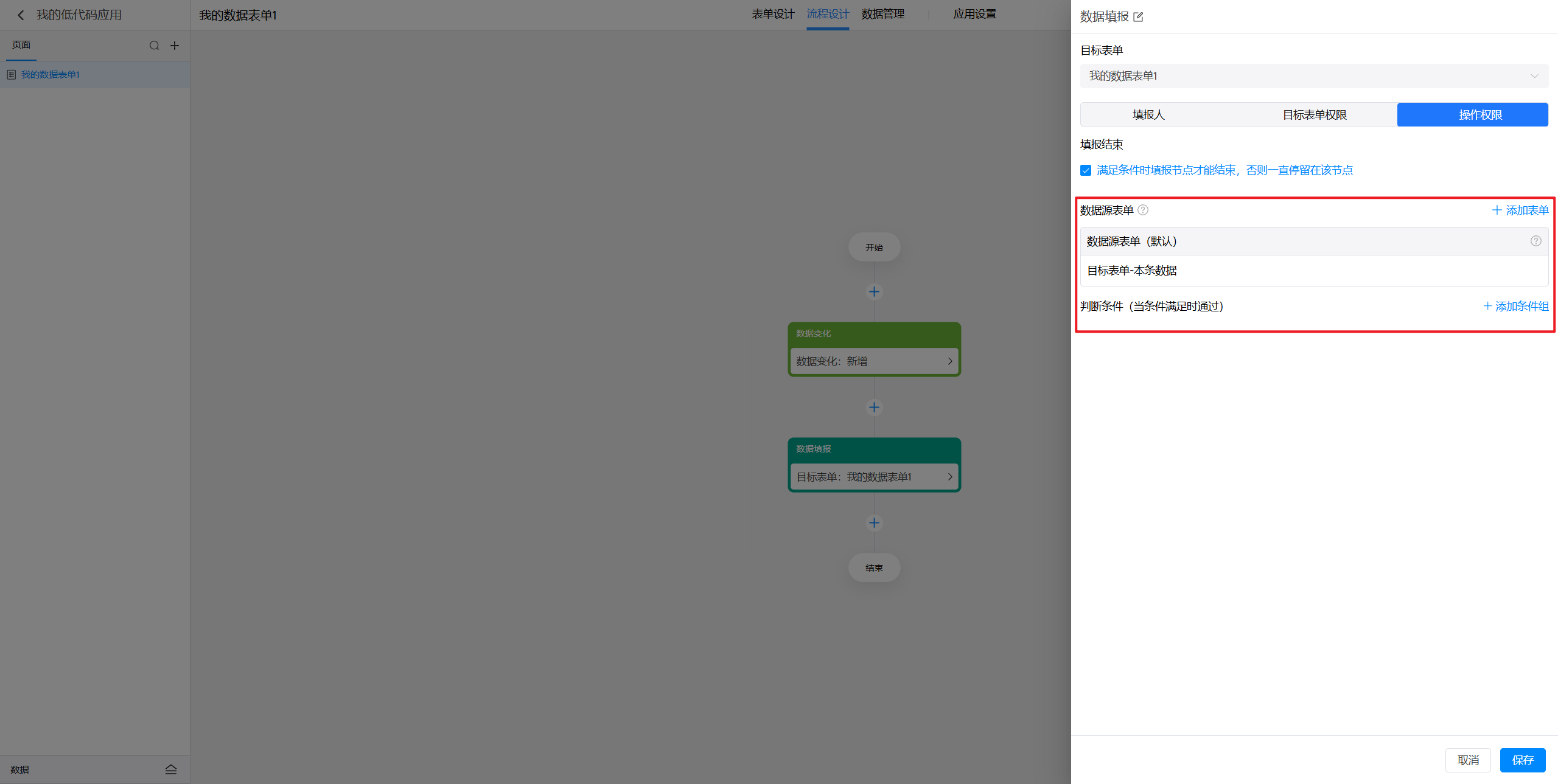Open 目标表单 dropdown 我的数据表单1

(1313, 76)
